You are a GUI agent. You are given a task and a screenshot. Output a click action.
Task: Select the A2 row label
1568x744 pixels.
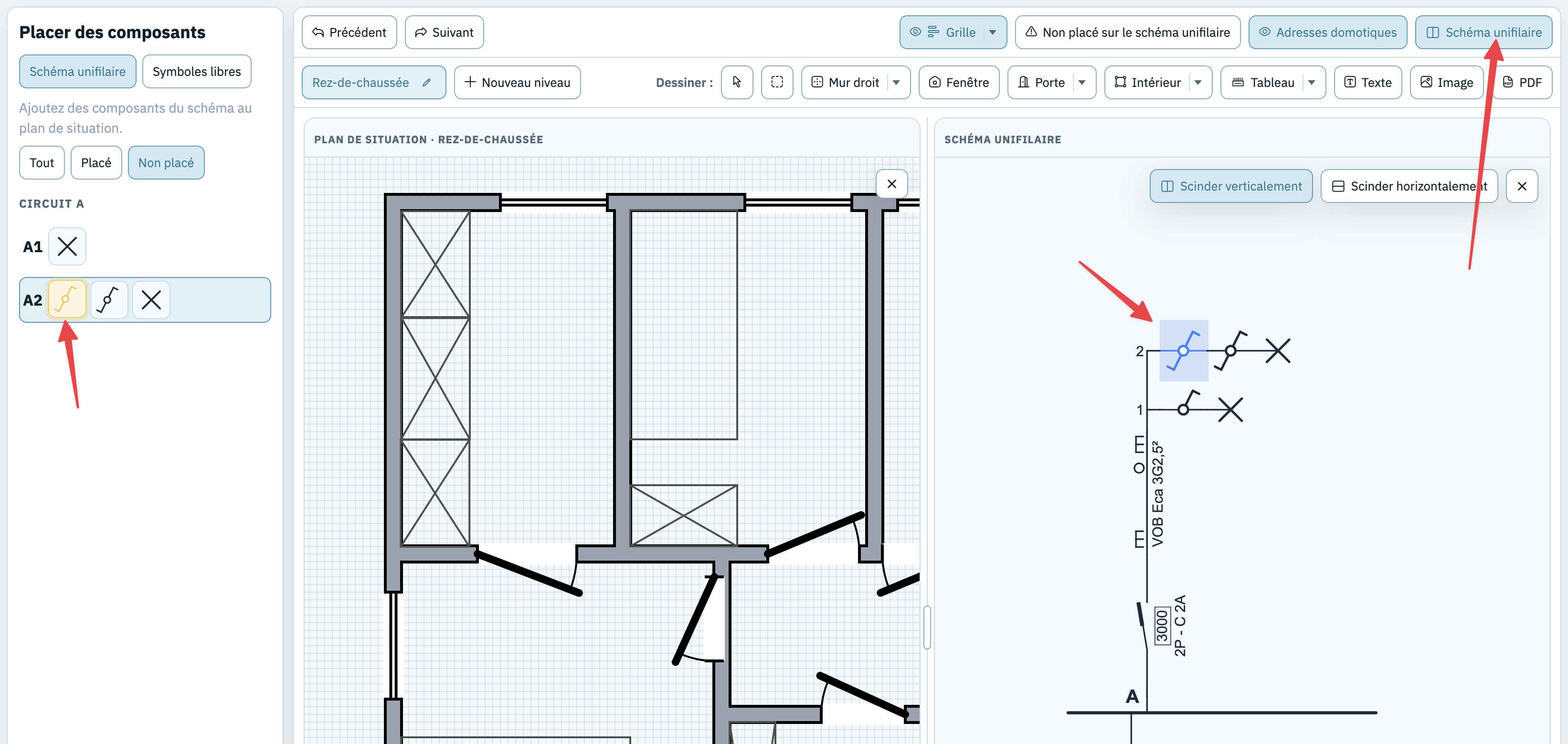32,299
